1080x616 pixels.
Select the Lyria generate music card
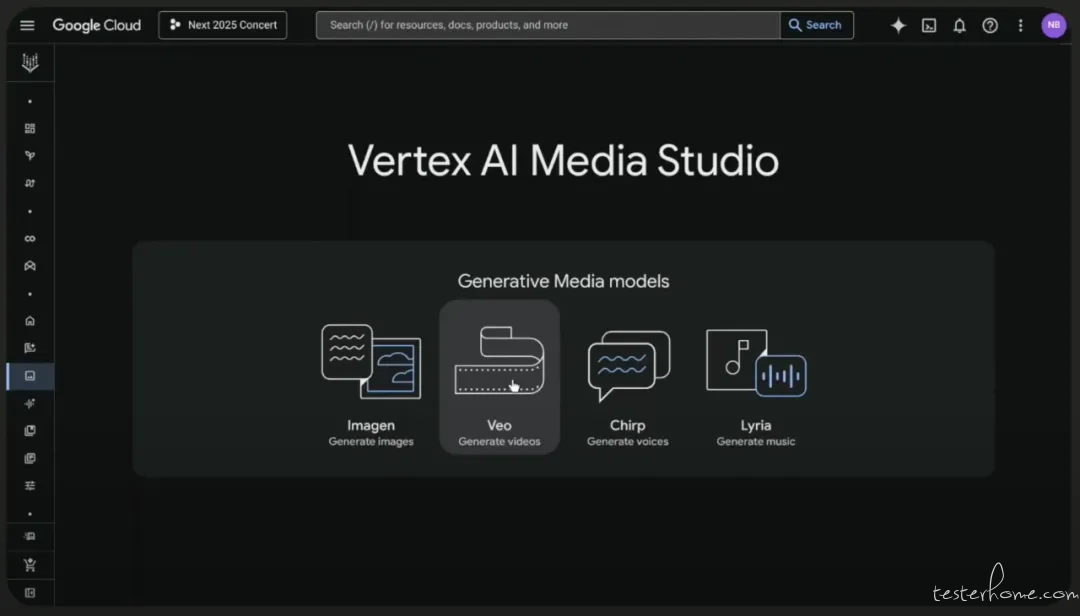(x=756, y=378)
